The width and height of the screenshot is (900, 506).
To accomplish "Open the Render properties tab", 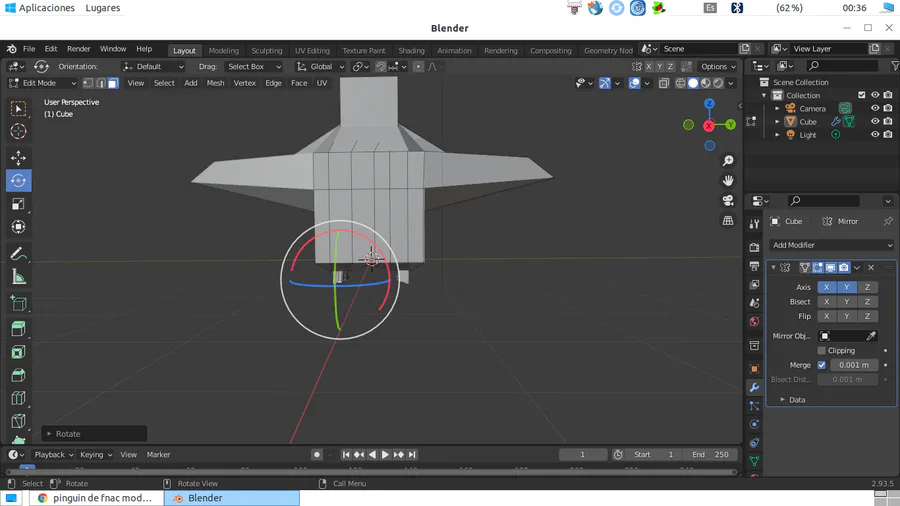I will coord(754,247).
